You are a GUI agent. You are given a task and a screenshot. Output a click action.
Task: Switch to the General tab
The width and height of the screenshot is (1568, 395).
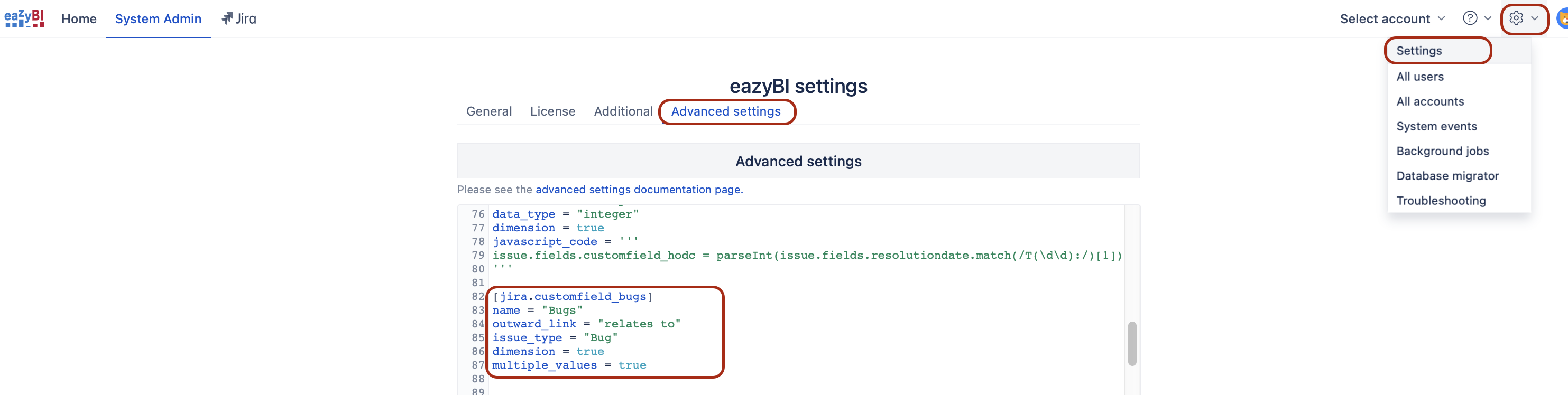tap(489, 111)
